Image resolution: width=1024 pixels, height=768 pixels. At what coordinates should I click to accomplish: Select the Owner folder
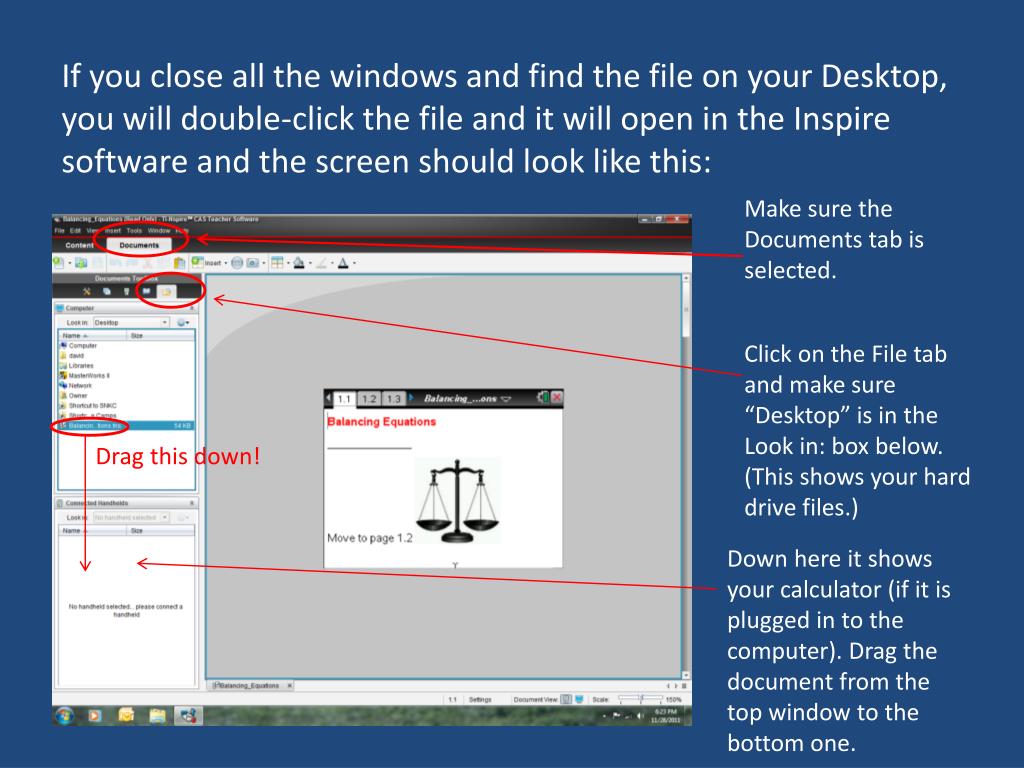[x=126, y=395]
